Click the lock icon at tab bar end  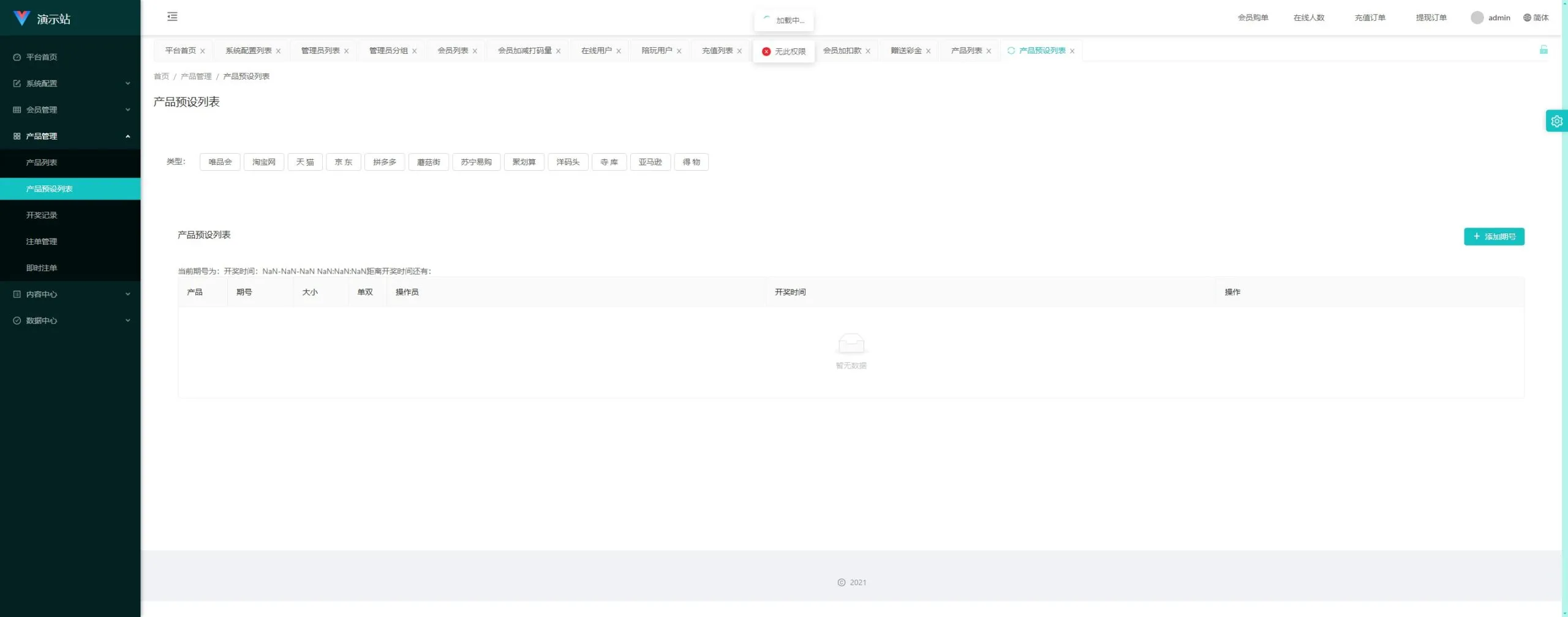tap(1543, 50)
